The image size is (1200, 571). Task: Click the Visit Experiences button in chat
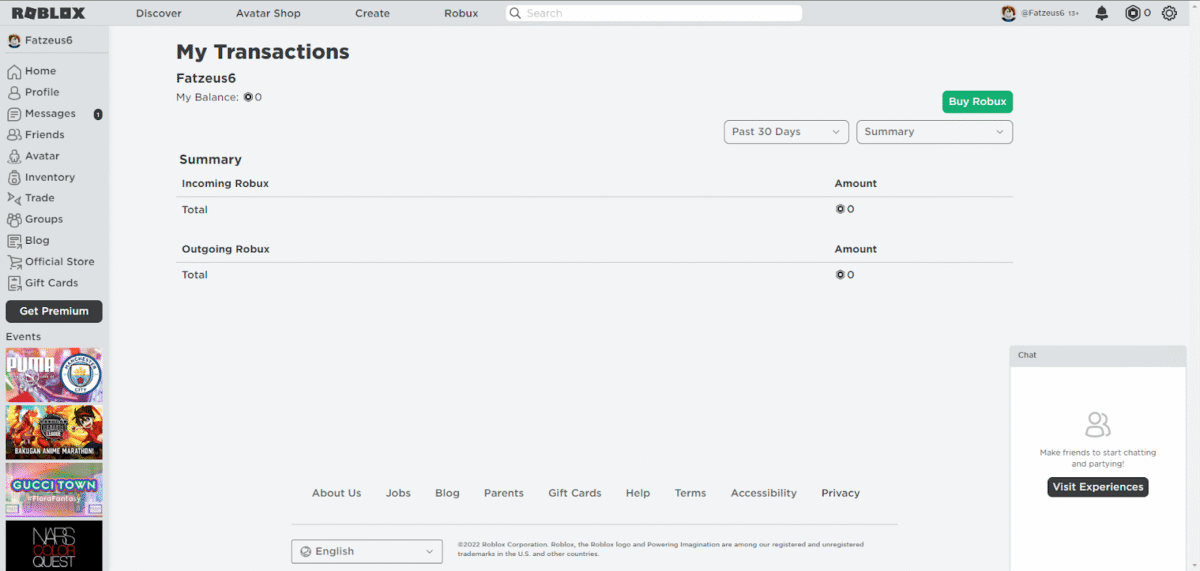(1097, 487)
